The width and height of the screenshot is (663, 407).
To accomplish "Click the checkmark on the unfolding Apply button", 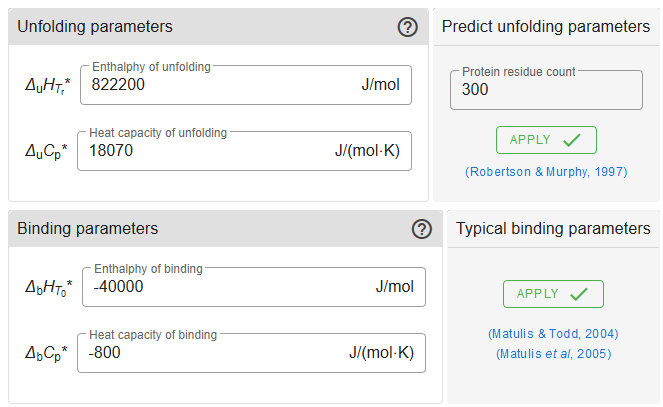I will (571, 140).
